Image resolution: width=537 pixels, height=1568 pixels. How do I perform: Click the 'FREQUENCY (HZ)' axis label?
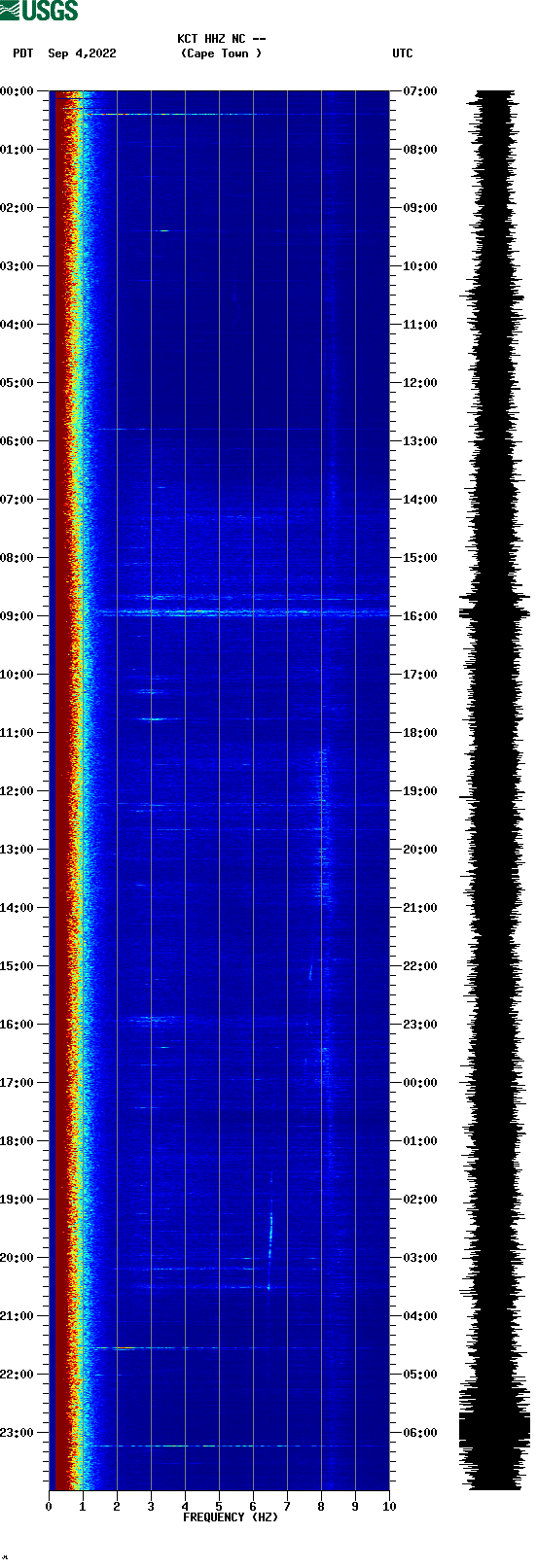pyautogui.click(x=231, y=1517)
